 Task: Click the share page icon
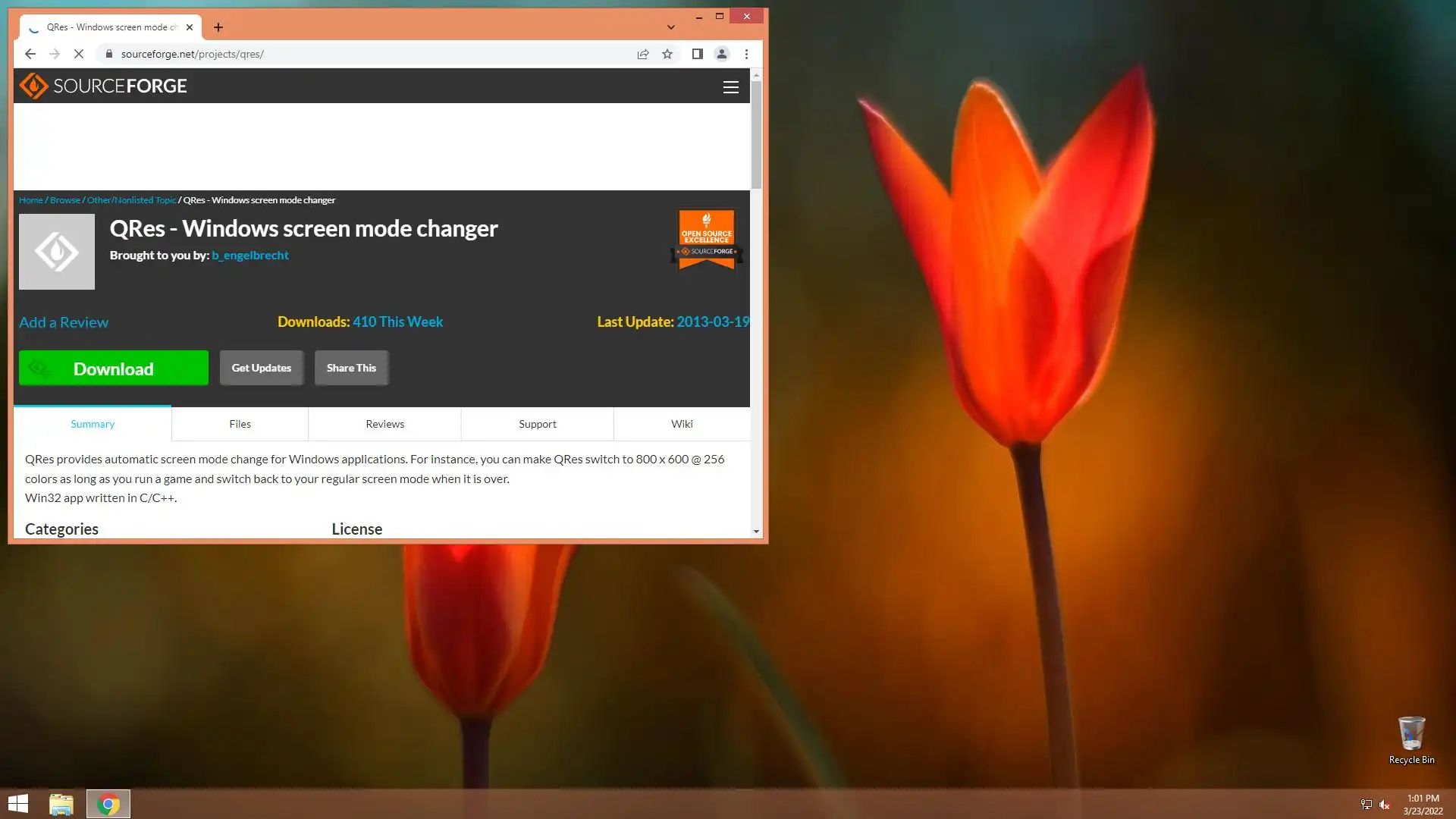point(643,54)
